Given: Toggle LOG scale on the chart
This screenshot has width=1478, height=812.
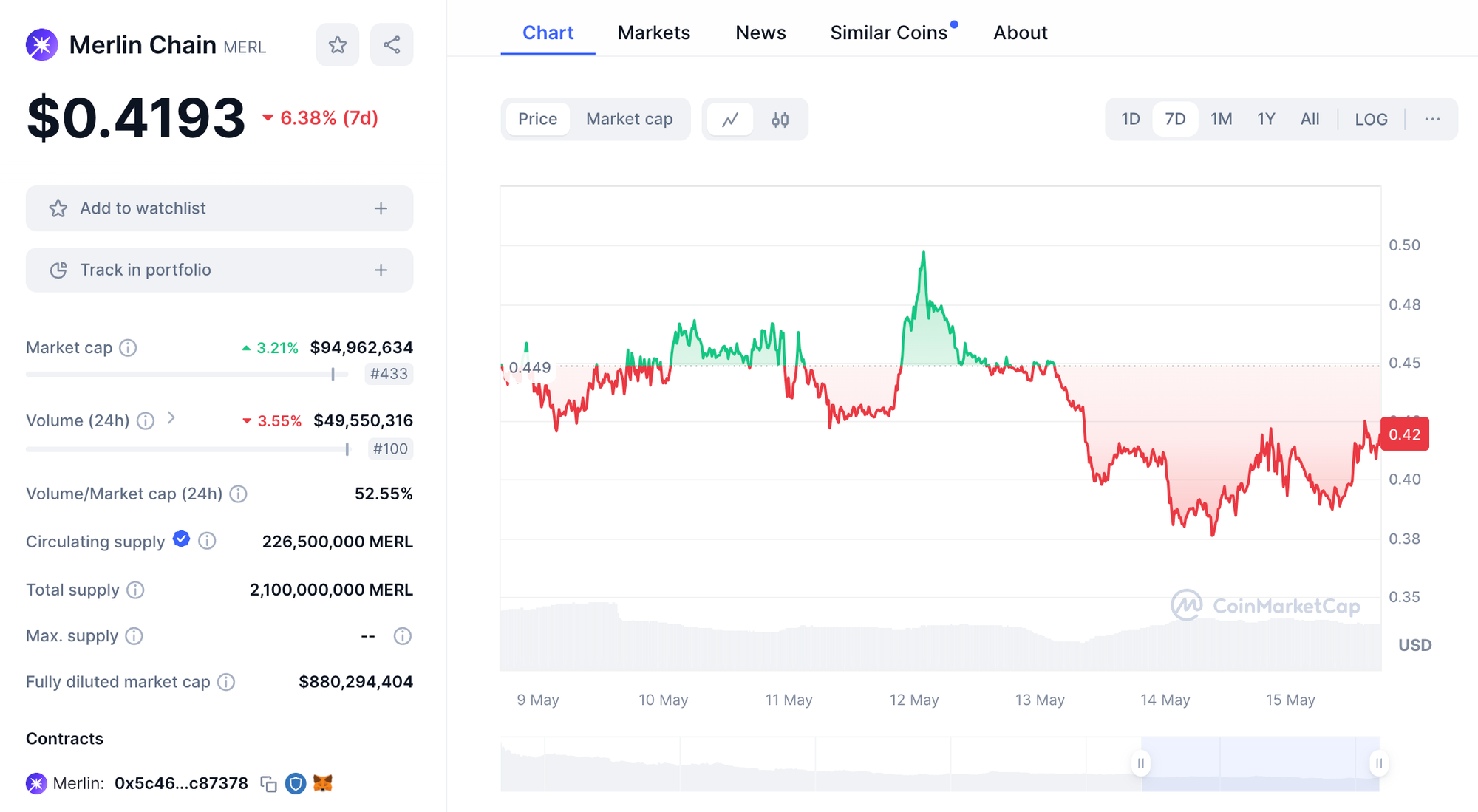Looking at the screenshot, I should click(1371, 119).
